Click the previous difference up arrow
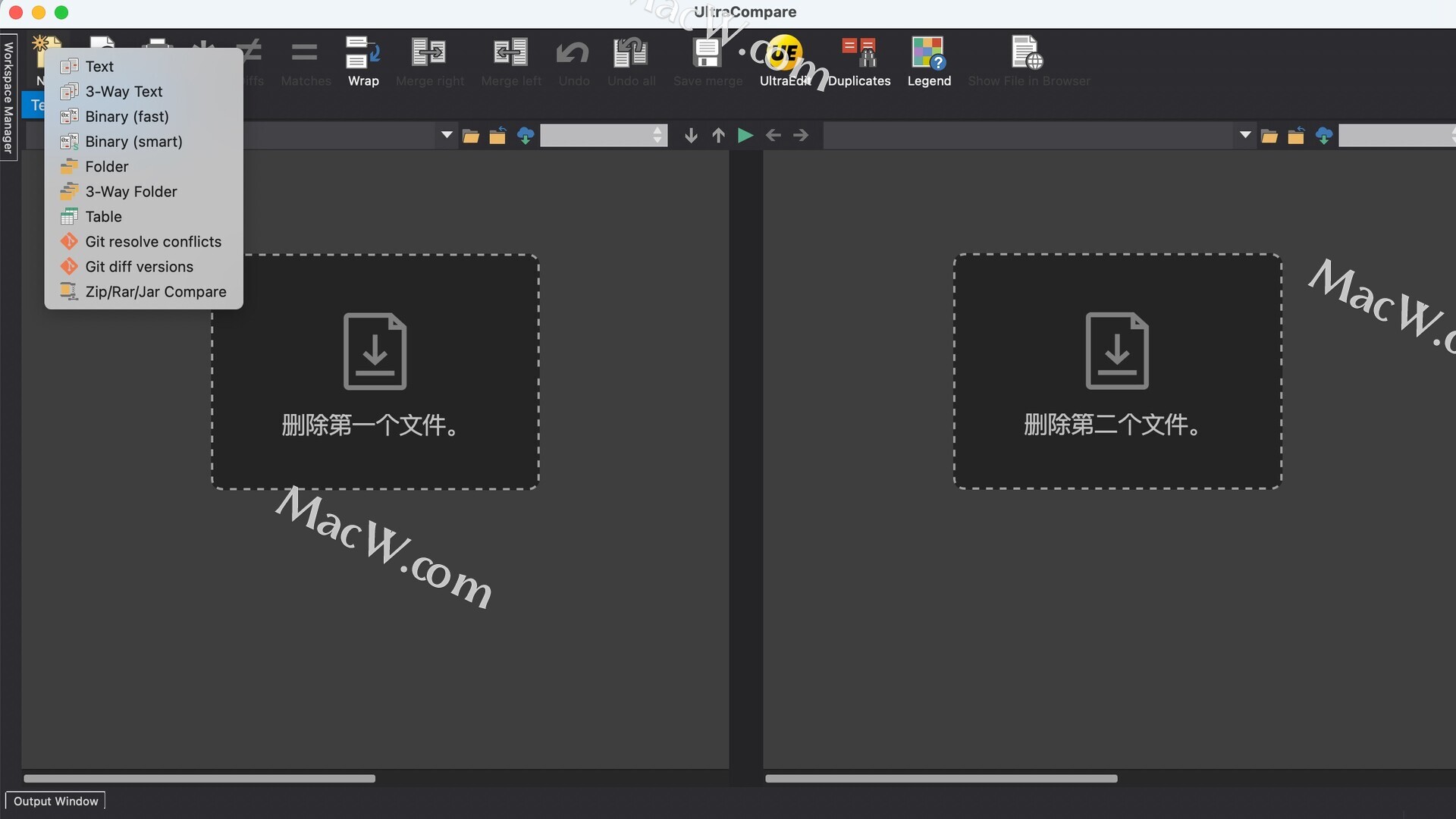1456x819 pixels. pos(718,135)
